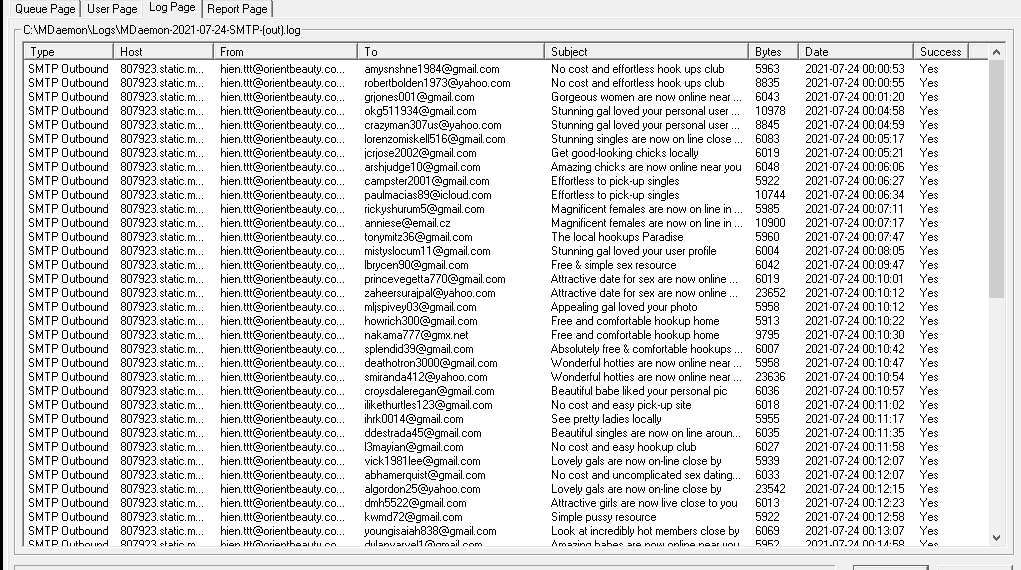Click subject 'Free & simple sex resource'
1021x570 pixels.
613,265
